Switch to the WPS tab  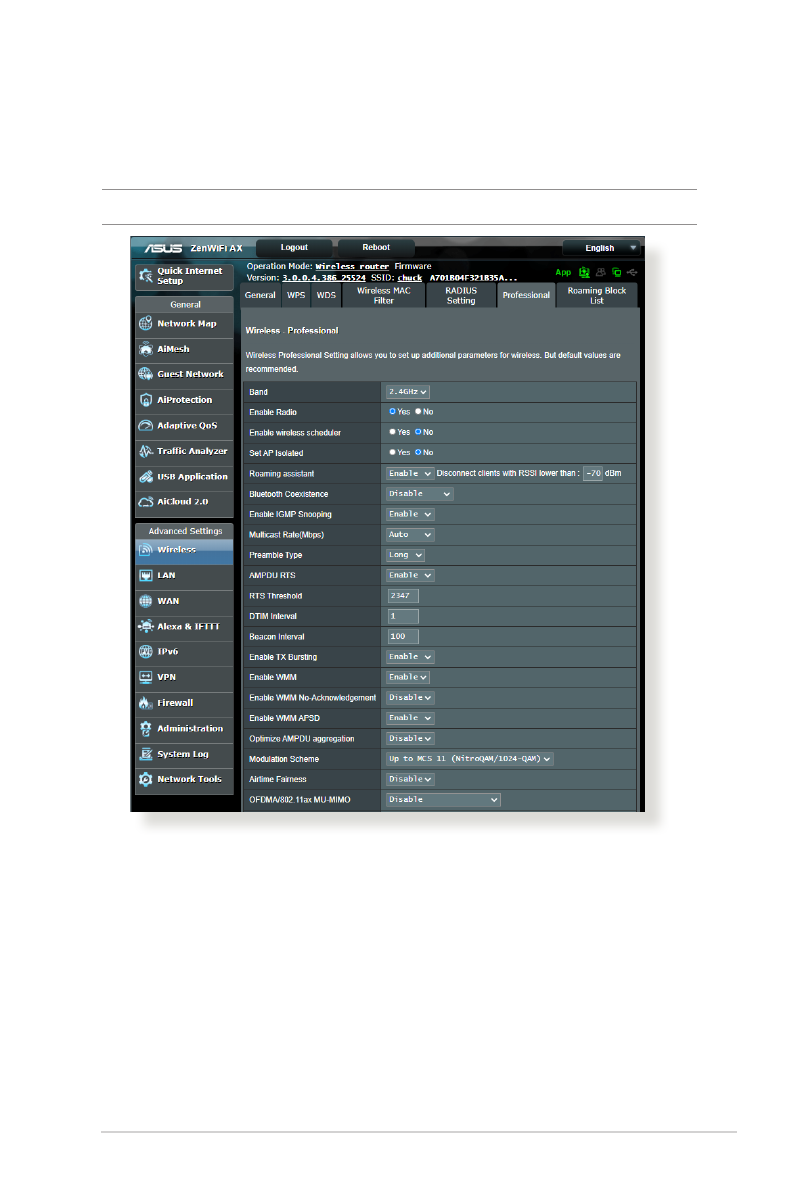click(x=297, y=296)
